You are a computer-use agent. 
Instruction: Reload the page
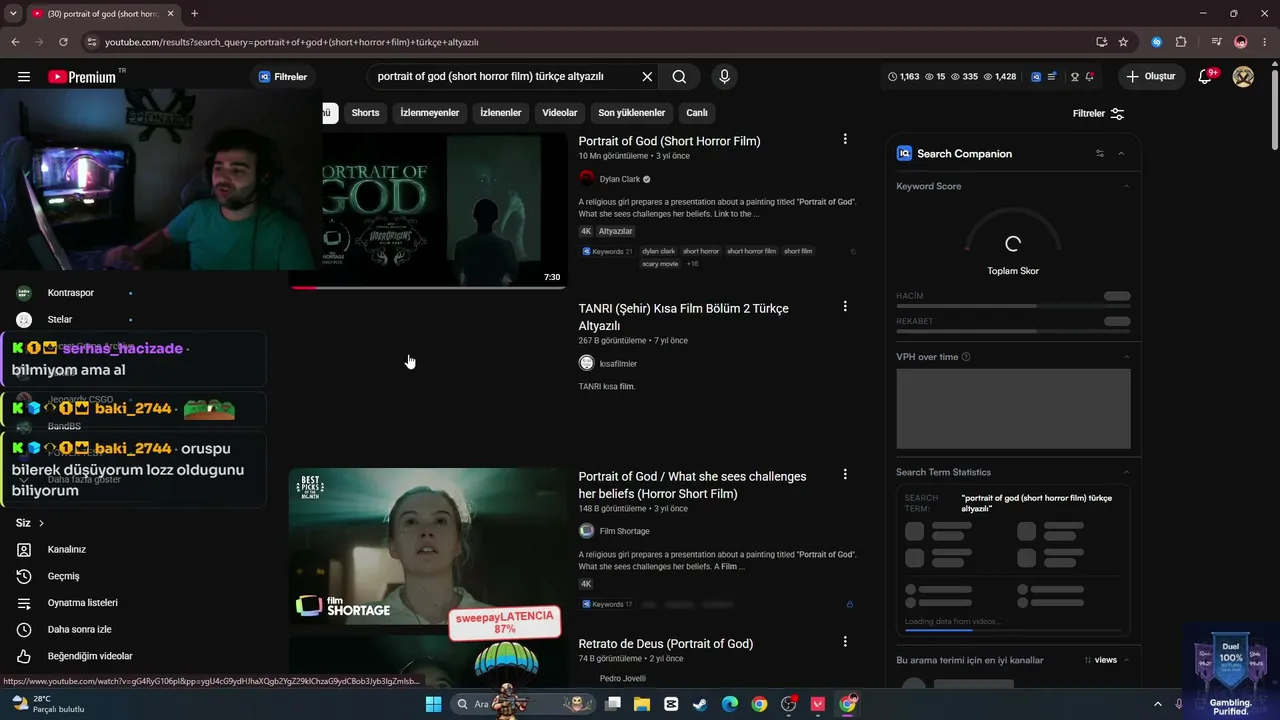63,42
